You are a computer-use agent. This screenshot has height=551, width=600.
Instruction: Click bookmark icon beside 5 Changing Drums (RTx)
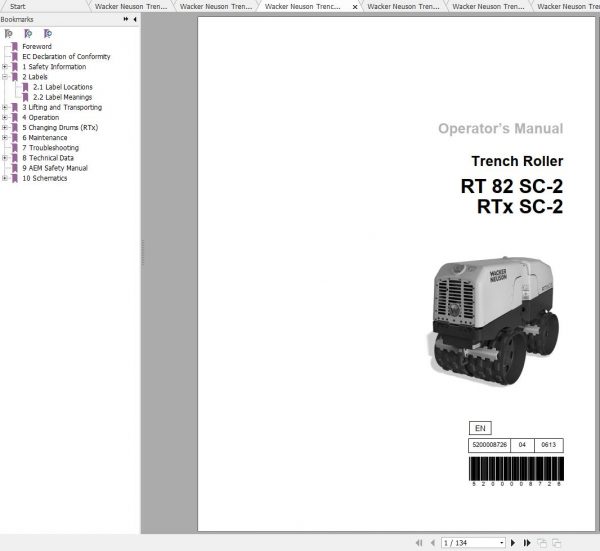tap(15, 127)
